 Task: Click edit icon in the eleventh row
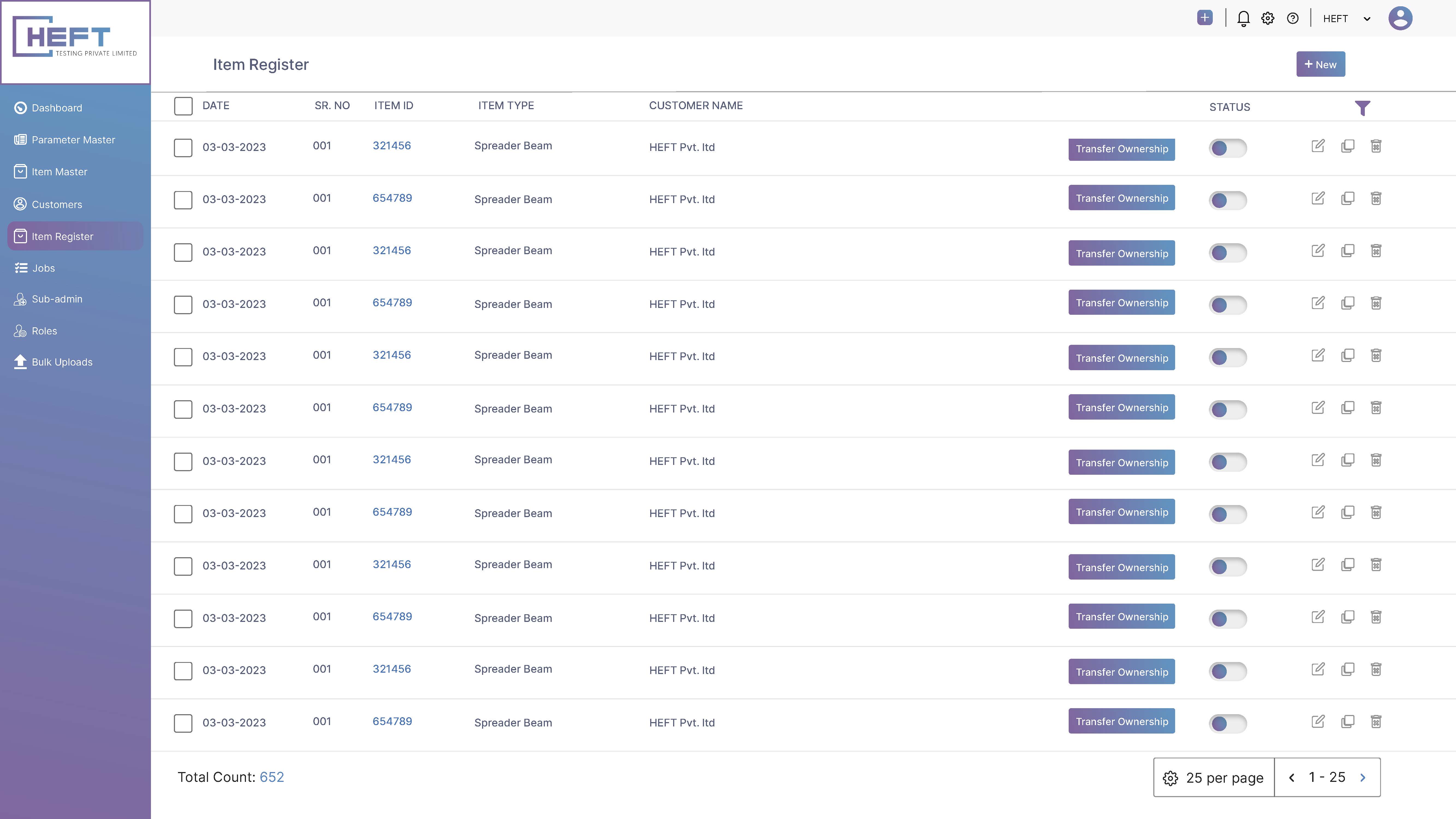pyautogui.click(x=1318, y=669)
